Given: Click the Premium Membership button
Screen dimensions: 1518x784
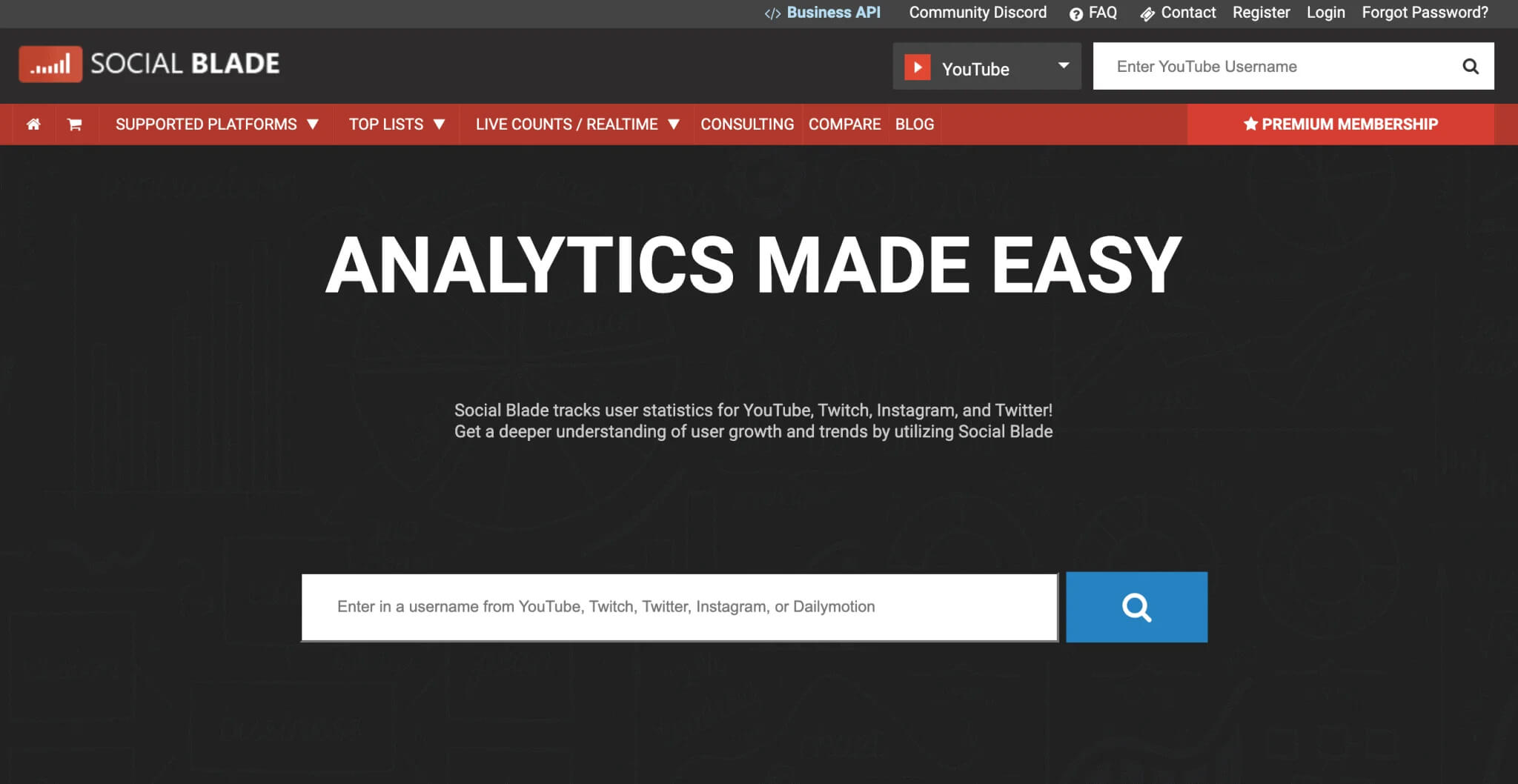Looking at the screenshot, I should [x=1340, y=124].
